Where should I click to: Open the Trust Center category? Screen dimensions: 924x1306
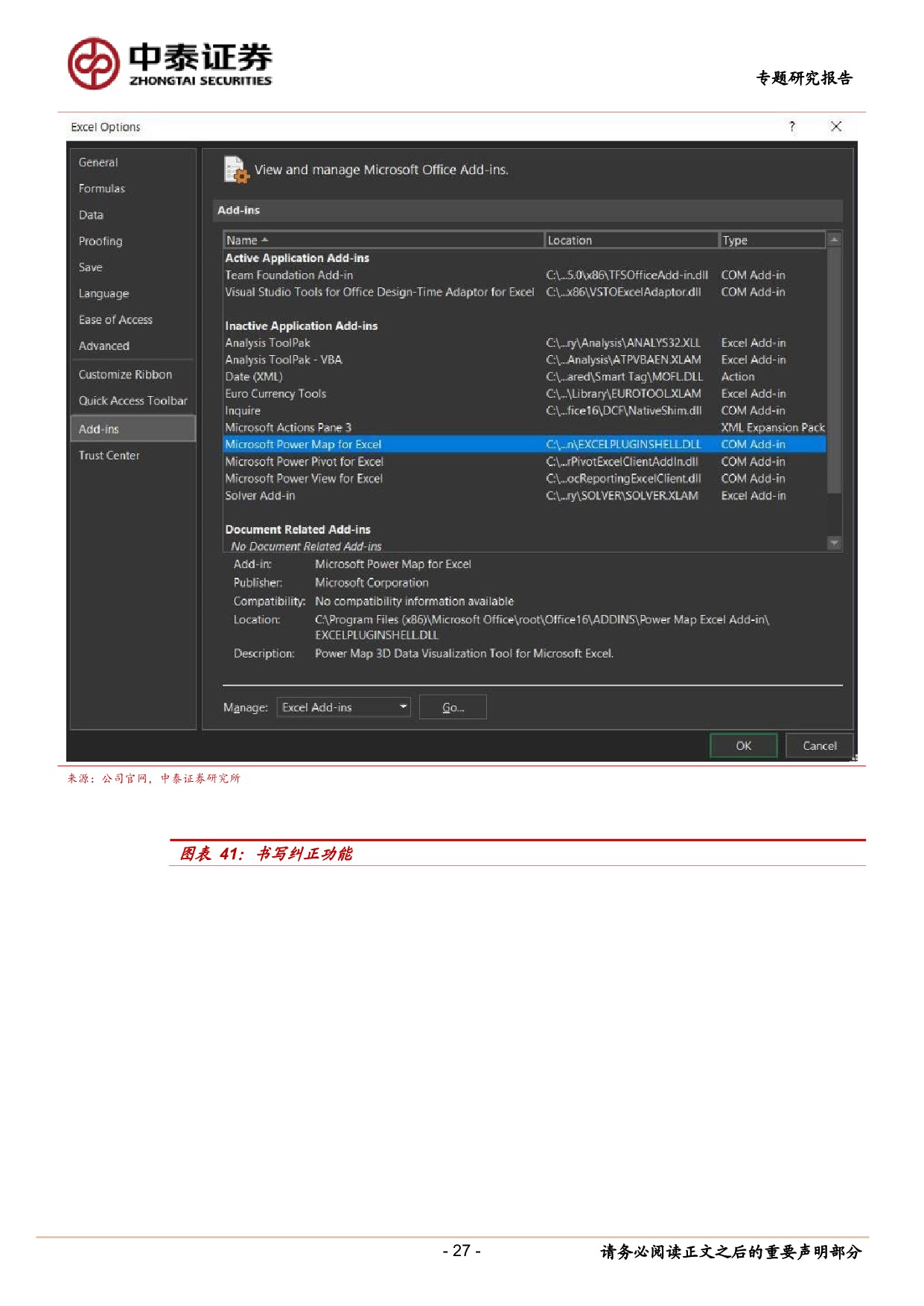(109, 455)
